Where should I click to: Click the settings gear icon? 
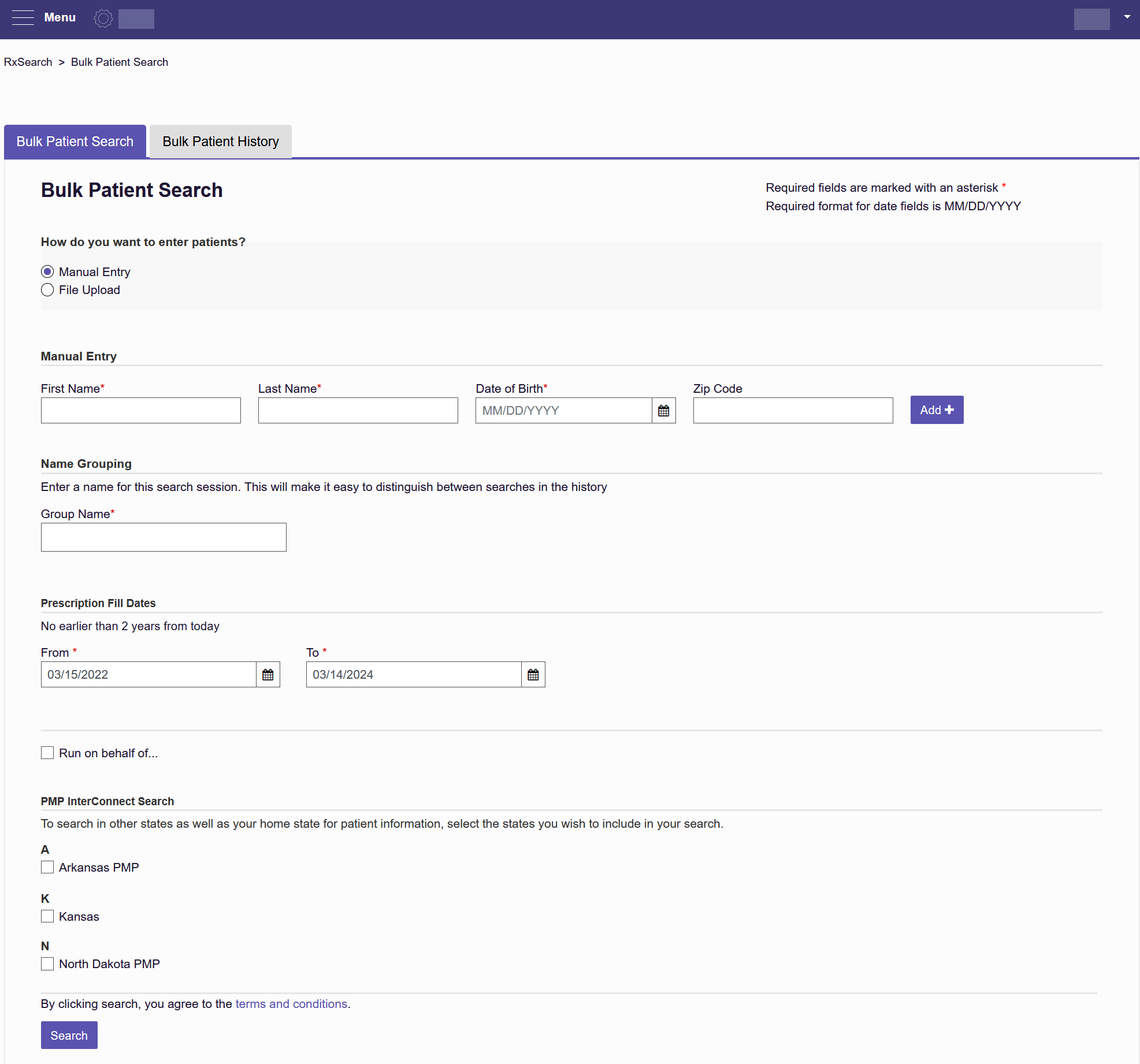click(x=103, y=18)
